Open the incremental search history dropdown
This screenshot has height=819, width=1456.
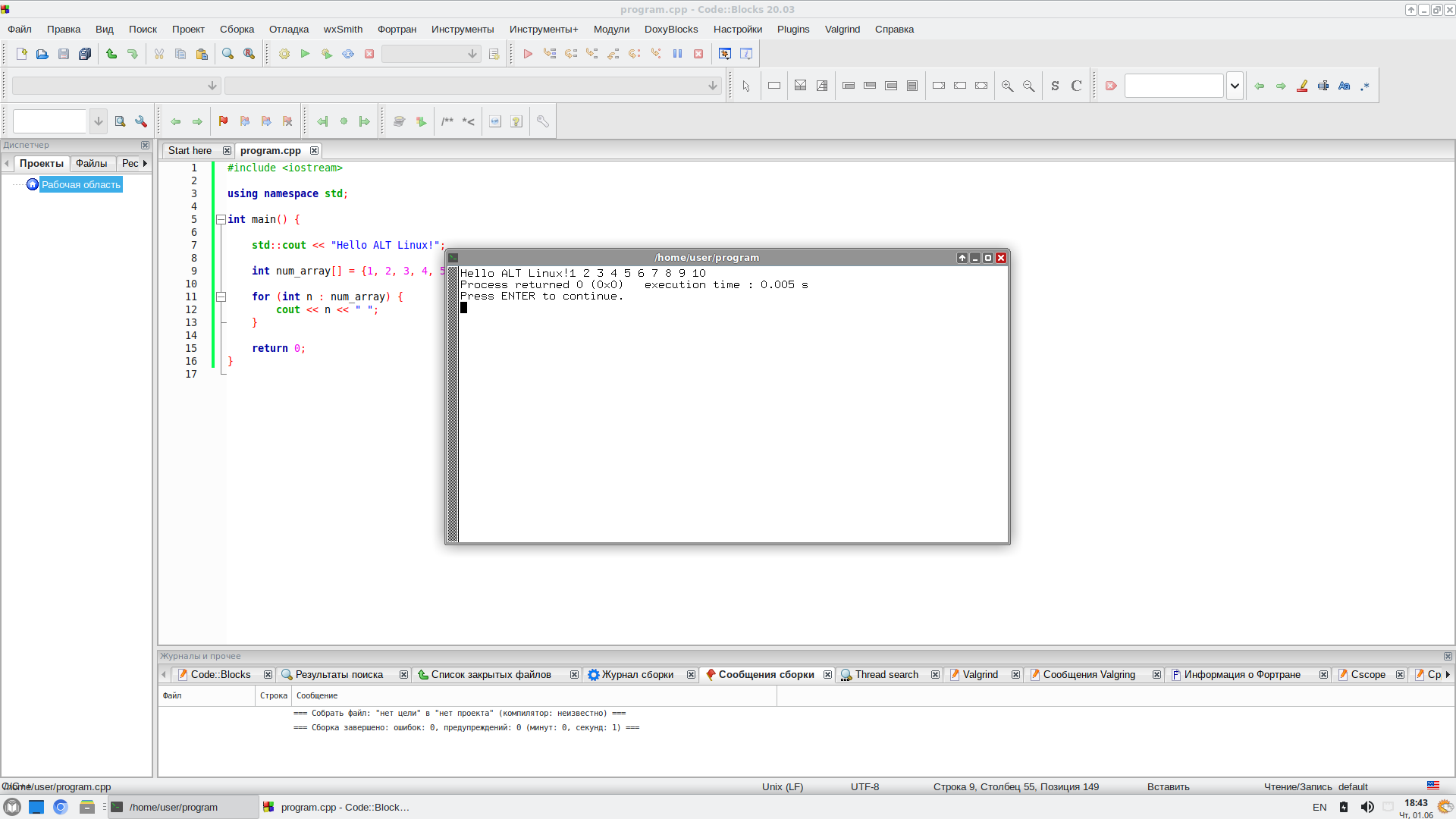pyautogui.click(x=1235, y=86)
